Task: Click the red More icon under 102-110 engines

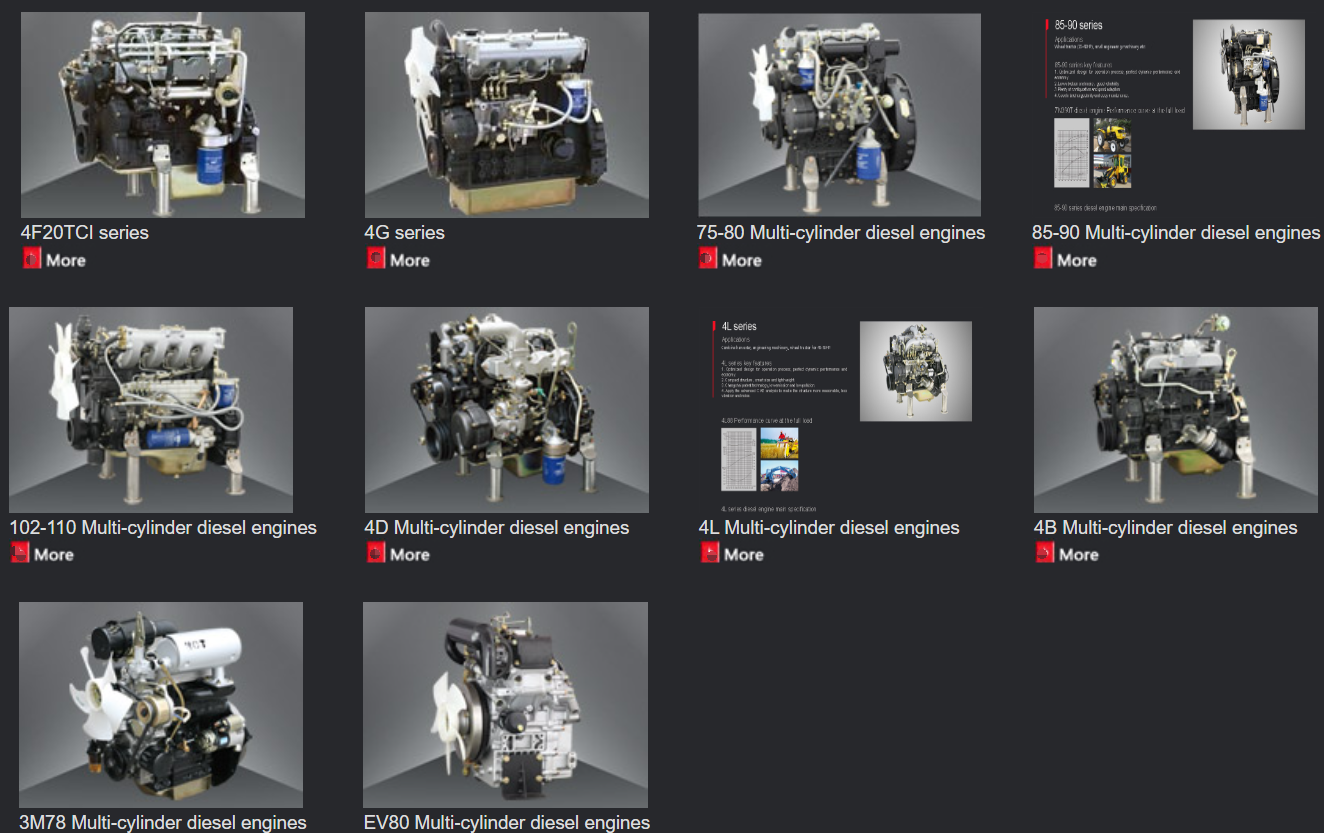Action: [20, 554]
